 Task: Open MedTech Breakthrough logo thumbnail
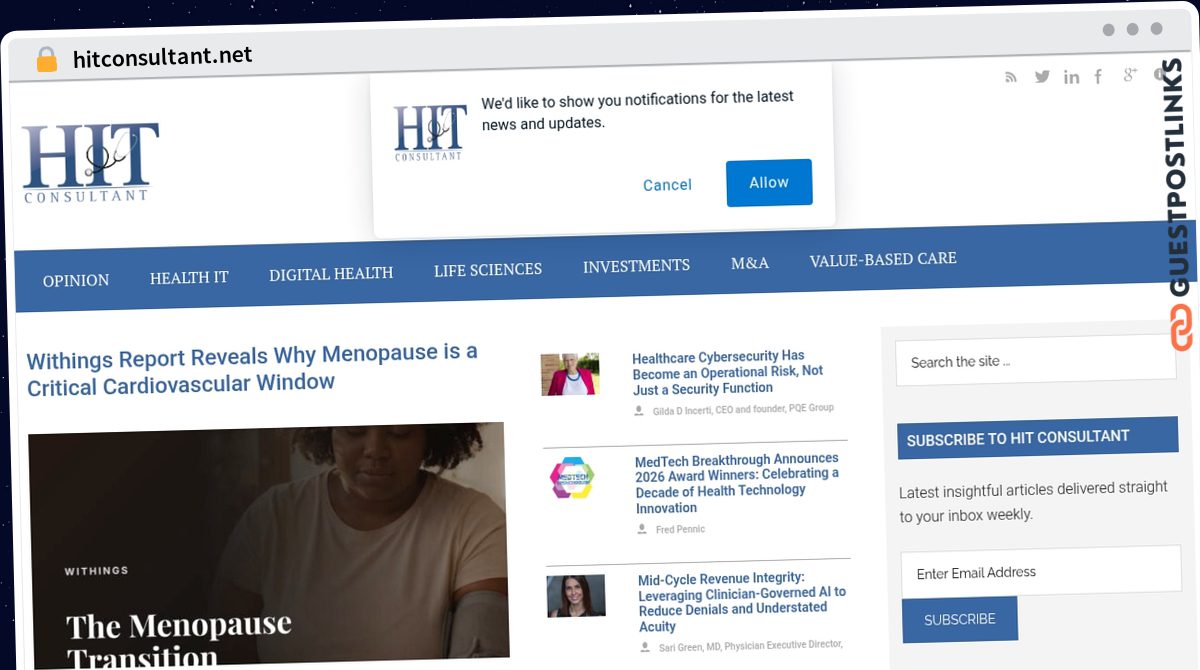point(572,478)
